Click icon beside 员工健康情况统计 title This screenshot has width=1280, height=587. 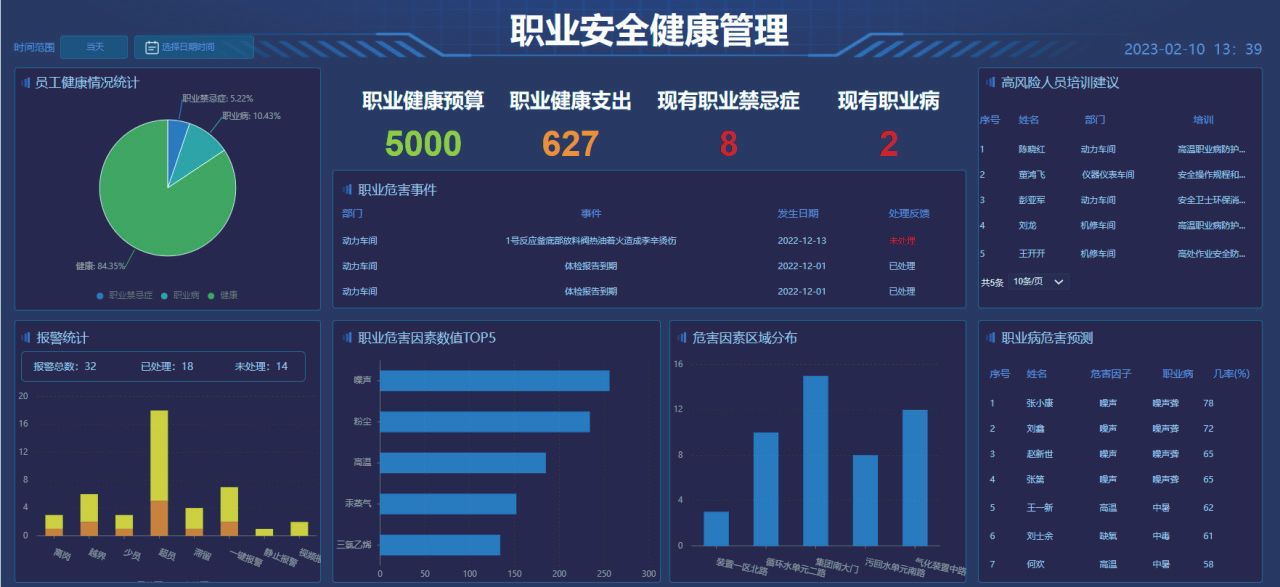click(25, 83)
